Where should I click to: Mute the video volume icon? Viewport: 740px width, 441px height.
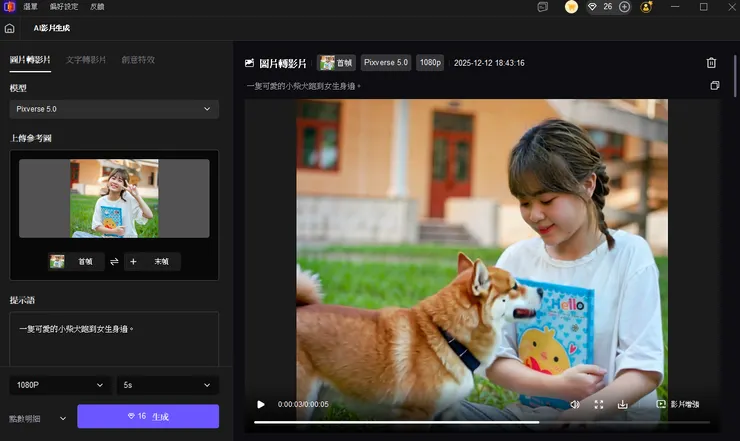[575, 405]
